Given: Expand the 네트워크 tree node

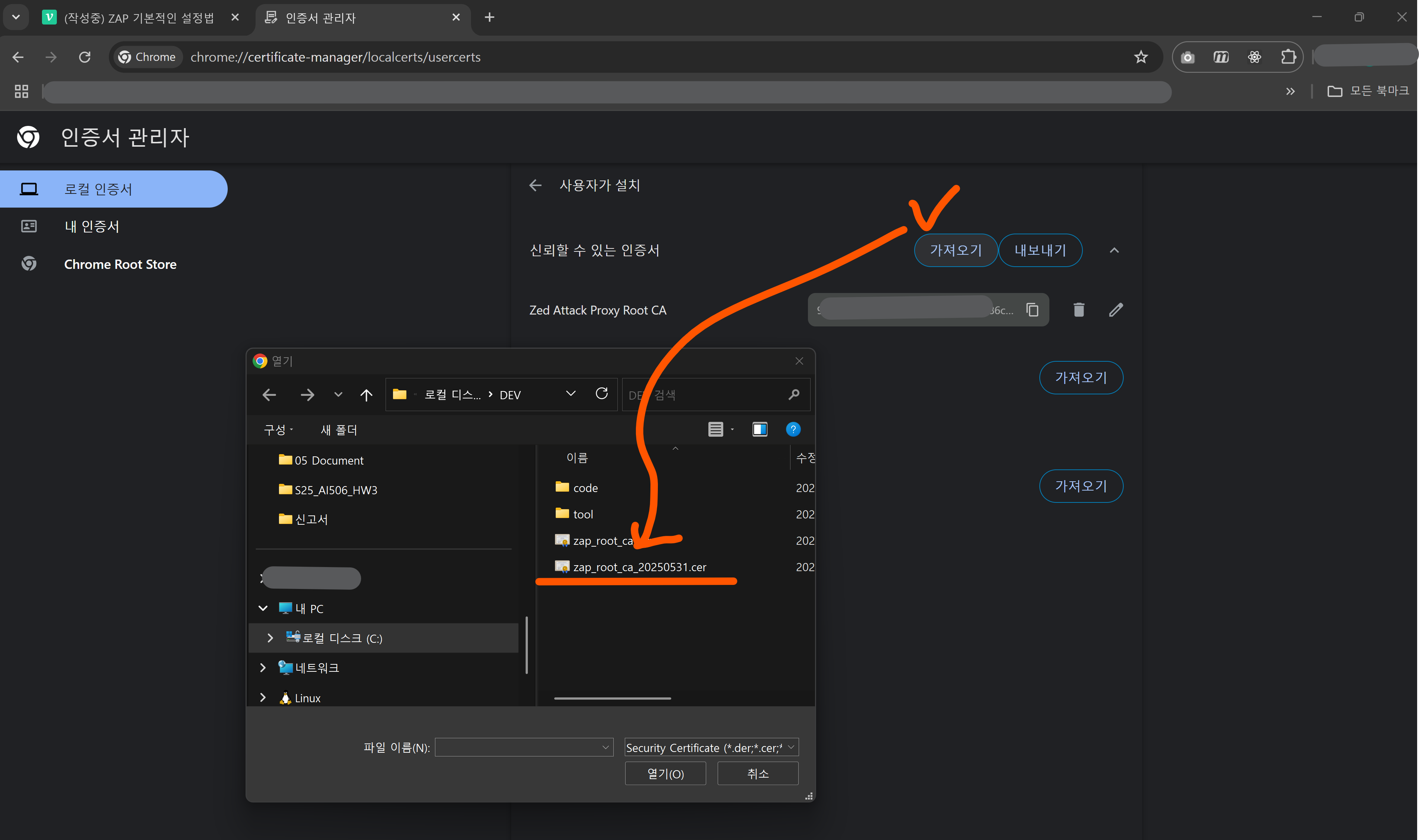Looking at the screenshot, I should click(263, 668).
